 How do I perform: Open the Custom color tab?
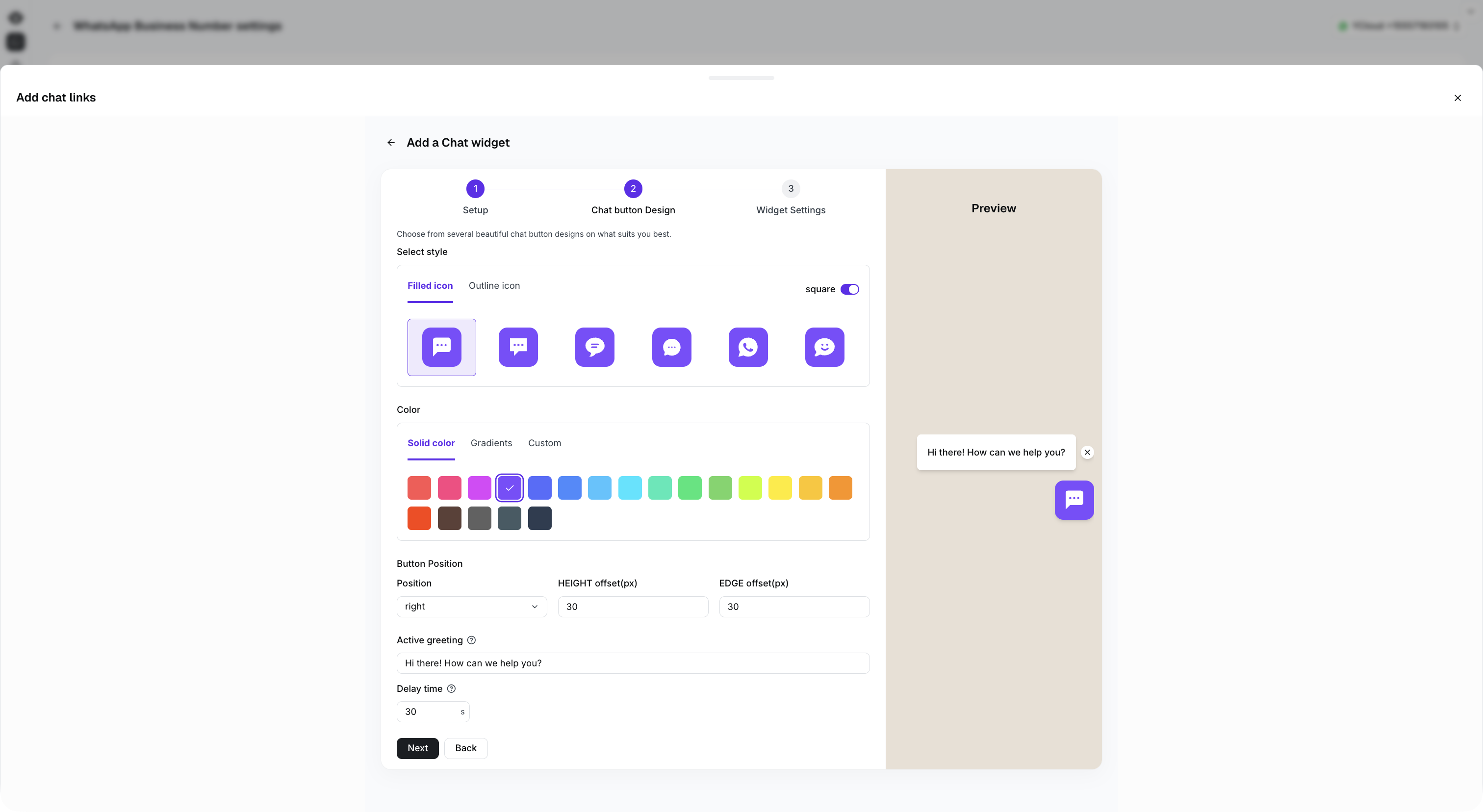click(544, 443)
